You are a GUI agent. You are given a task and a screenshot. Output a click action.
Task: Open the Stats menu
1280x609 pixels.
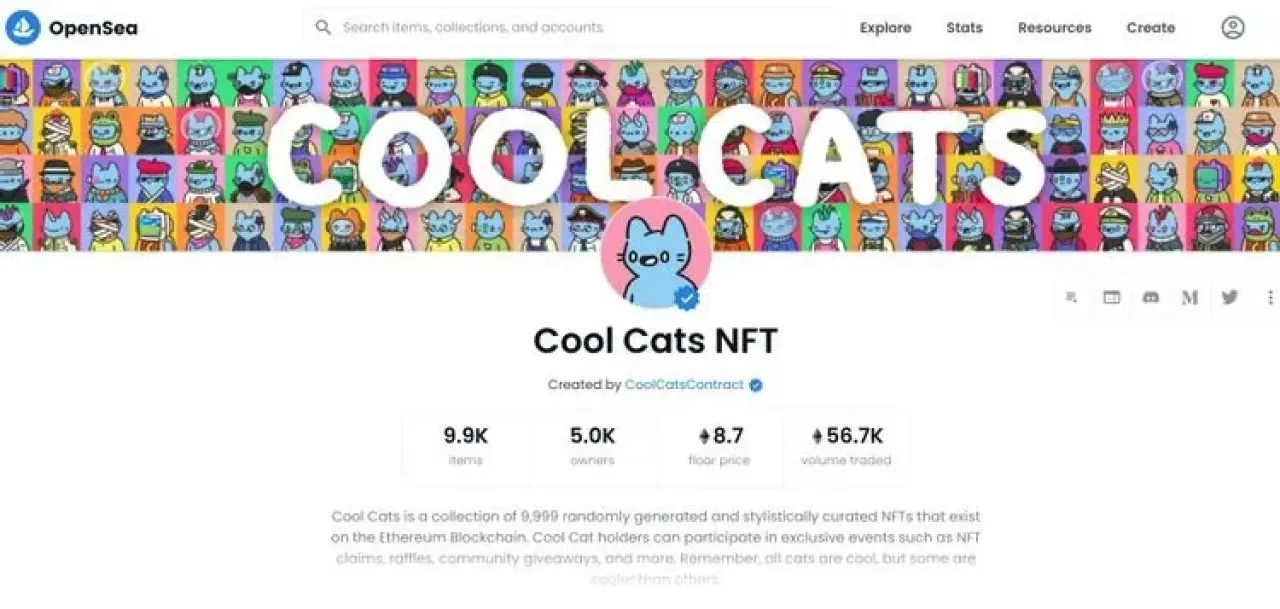[x=964, y=28]
